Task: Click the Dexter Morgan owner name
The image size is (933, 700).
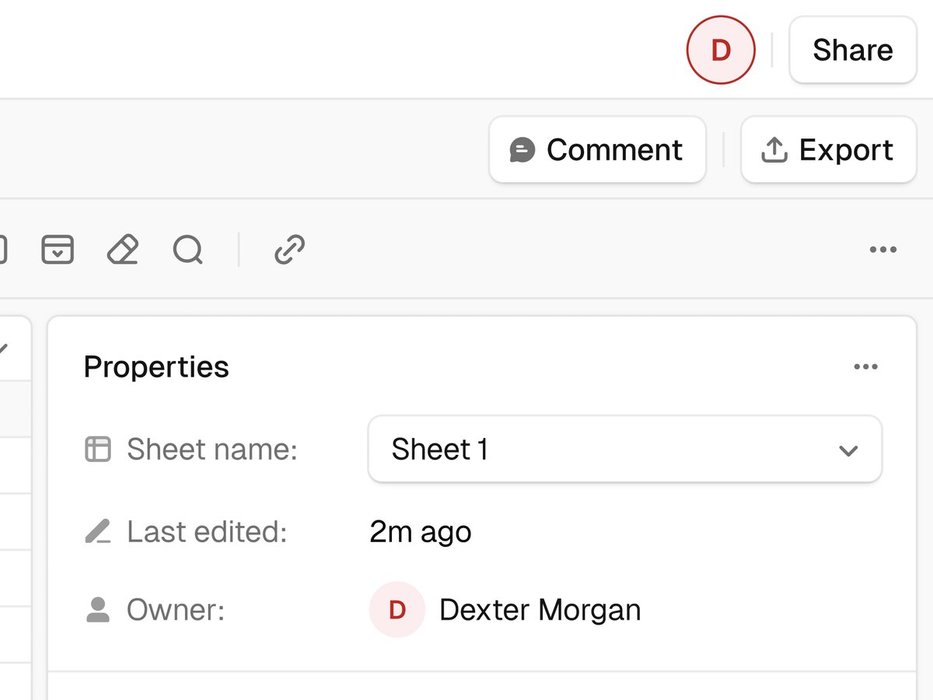Action: pos(540,610)
